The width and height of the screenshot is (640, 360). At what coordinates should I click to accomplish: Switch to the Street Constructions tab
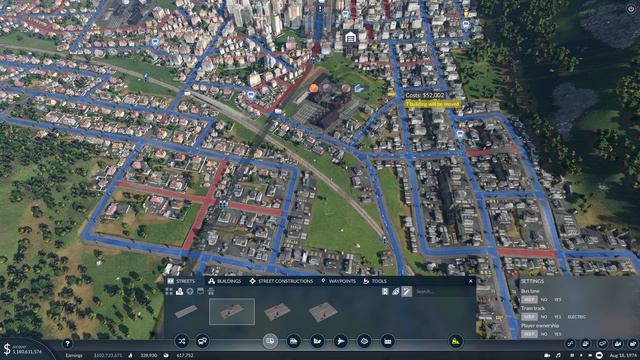click(x=281, y=281)
